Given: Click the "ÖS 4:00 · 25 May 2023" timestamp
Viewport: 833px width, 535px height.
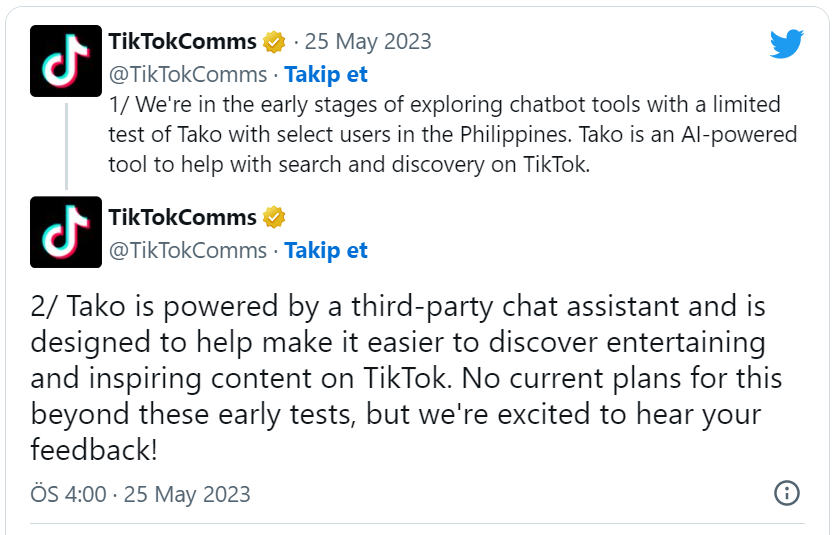Looking at the screenshot, I should pos(140,494).
